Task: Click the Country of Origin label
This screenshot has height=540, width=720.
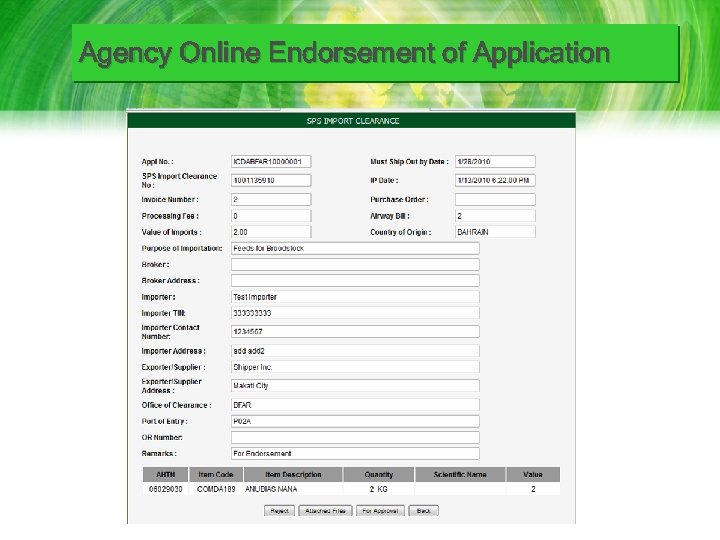Action: (400, 232)
